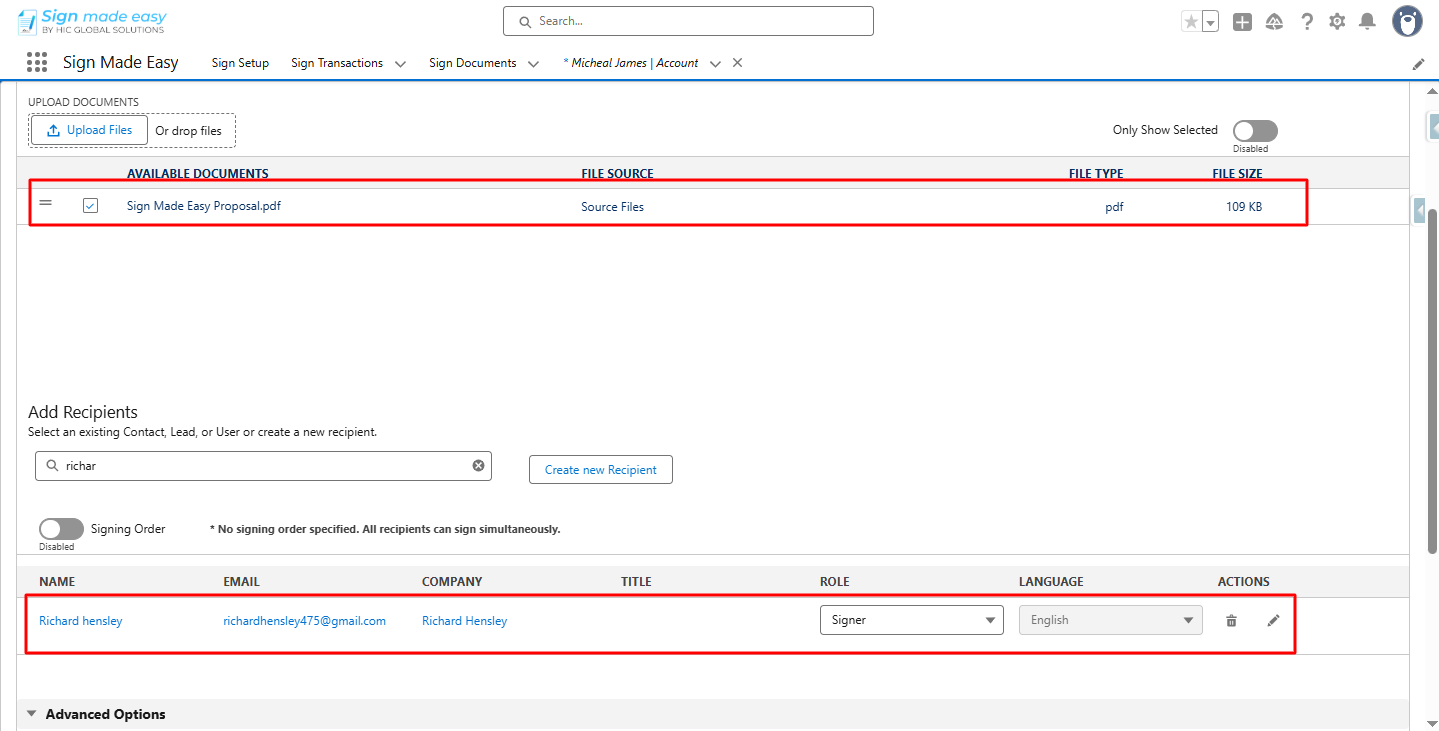The height and width of the screenshot is (731, 1439).
Task: Click the magnifier icon in global search
Action: point(525,22)
